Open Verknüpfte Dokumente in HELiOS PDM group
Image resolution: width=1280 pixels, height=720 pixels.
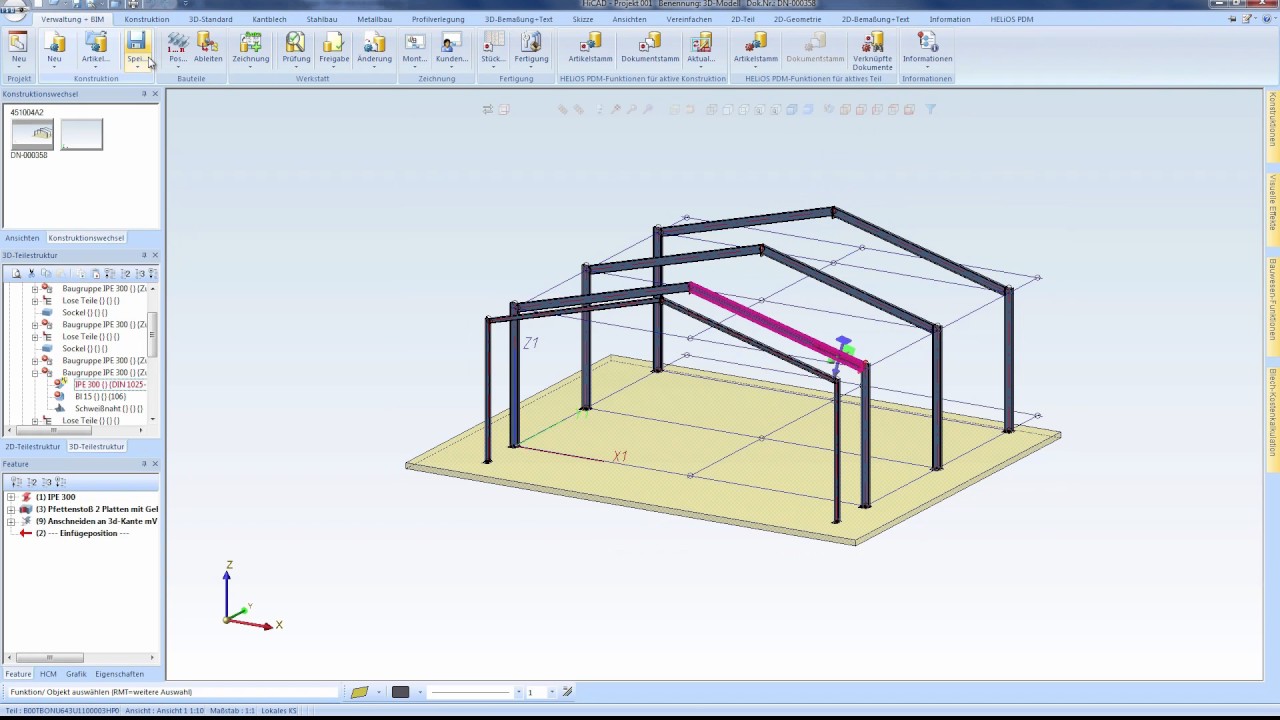click(872, 50)
